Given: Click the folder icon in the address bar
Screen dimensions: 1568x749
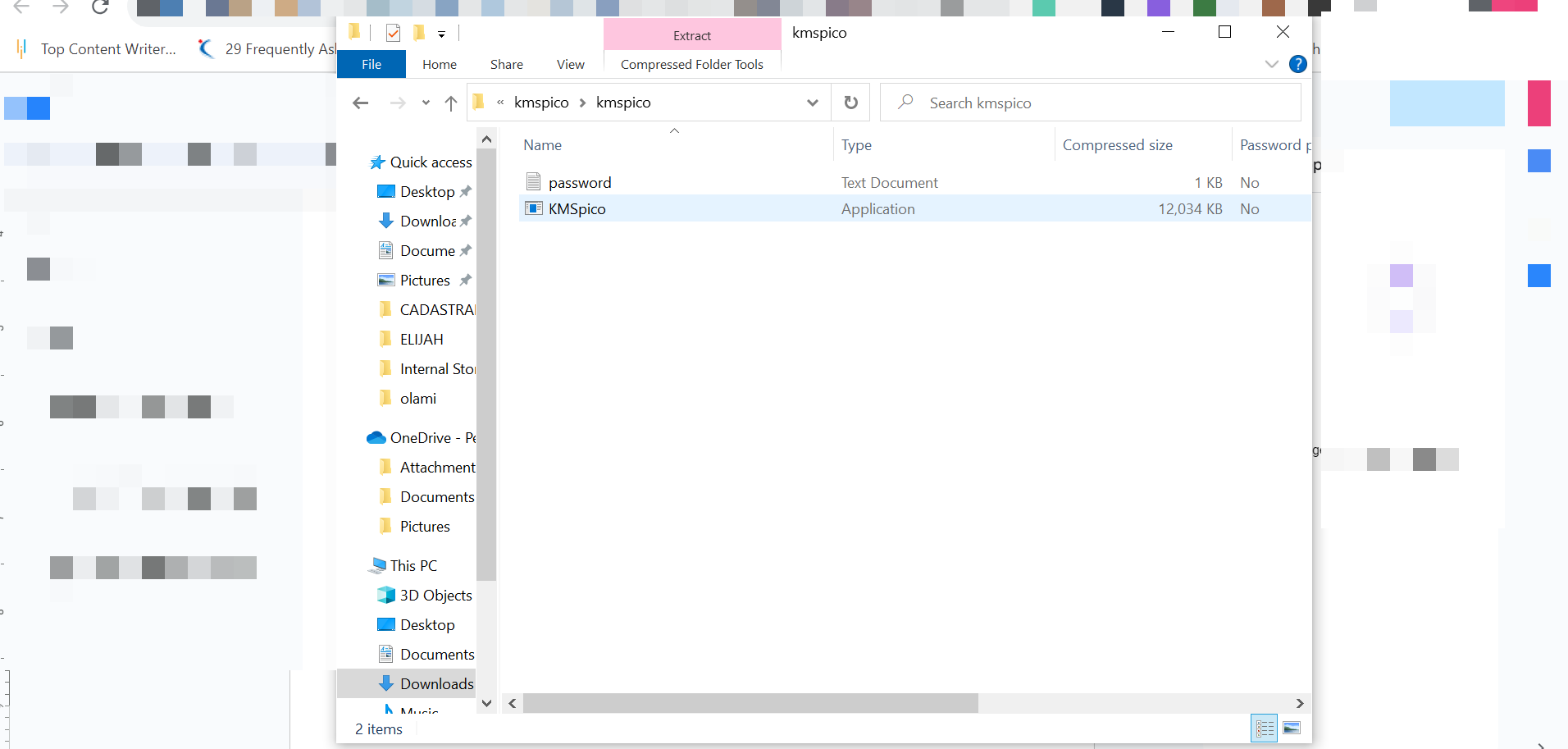Looking at the screenshot, I should point(478,102).
